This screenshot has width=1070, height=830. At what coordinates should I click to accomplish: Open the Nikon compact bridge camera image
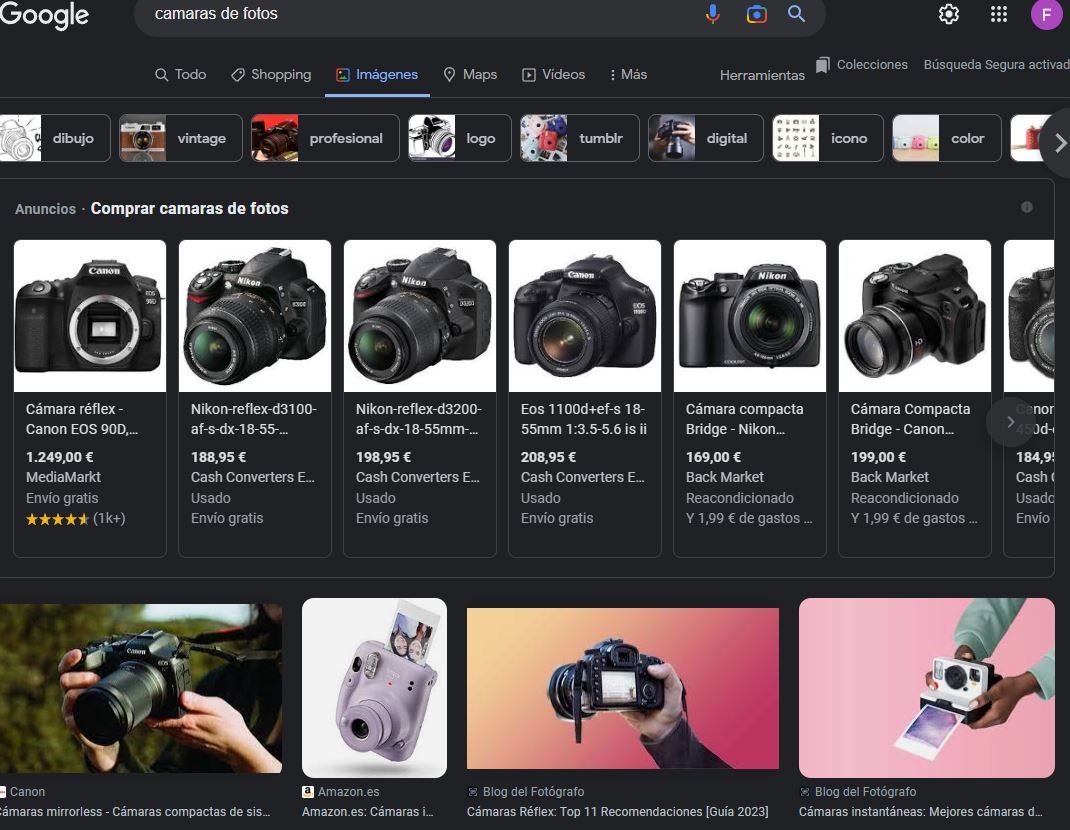coord(750,316)
